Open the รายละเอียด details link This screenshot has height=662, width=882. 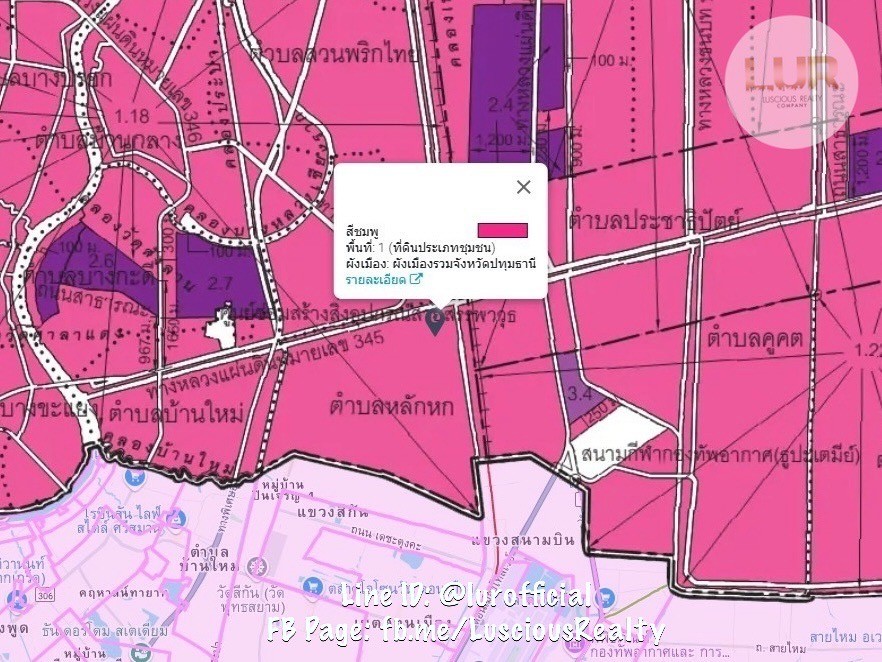(x=376, y=280)
